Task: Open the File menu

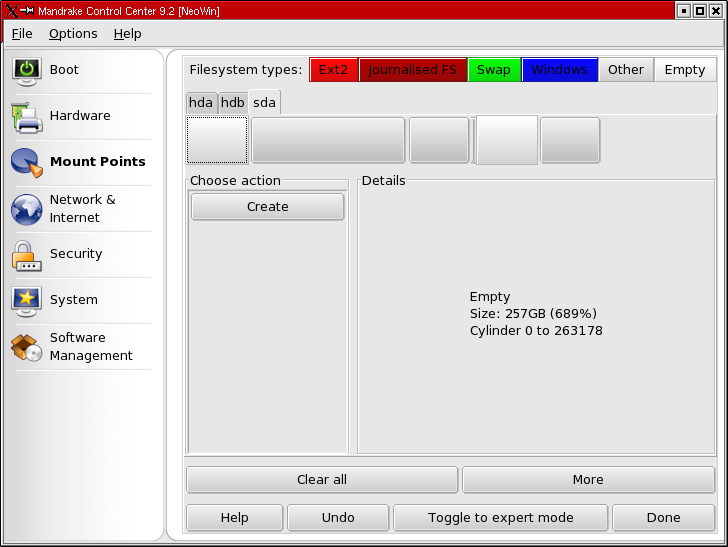Action: point(22,33)
